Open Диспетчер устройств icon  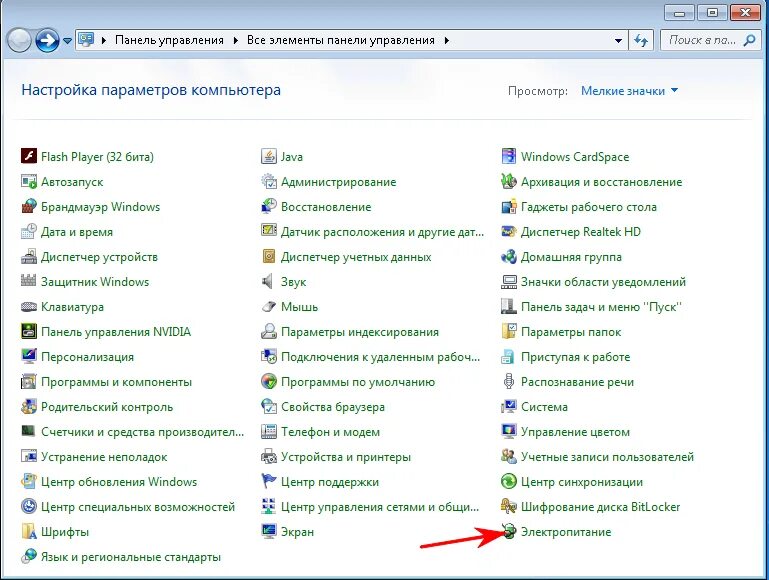[x=29, y=256]
